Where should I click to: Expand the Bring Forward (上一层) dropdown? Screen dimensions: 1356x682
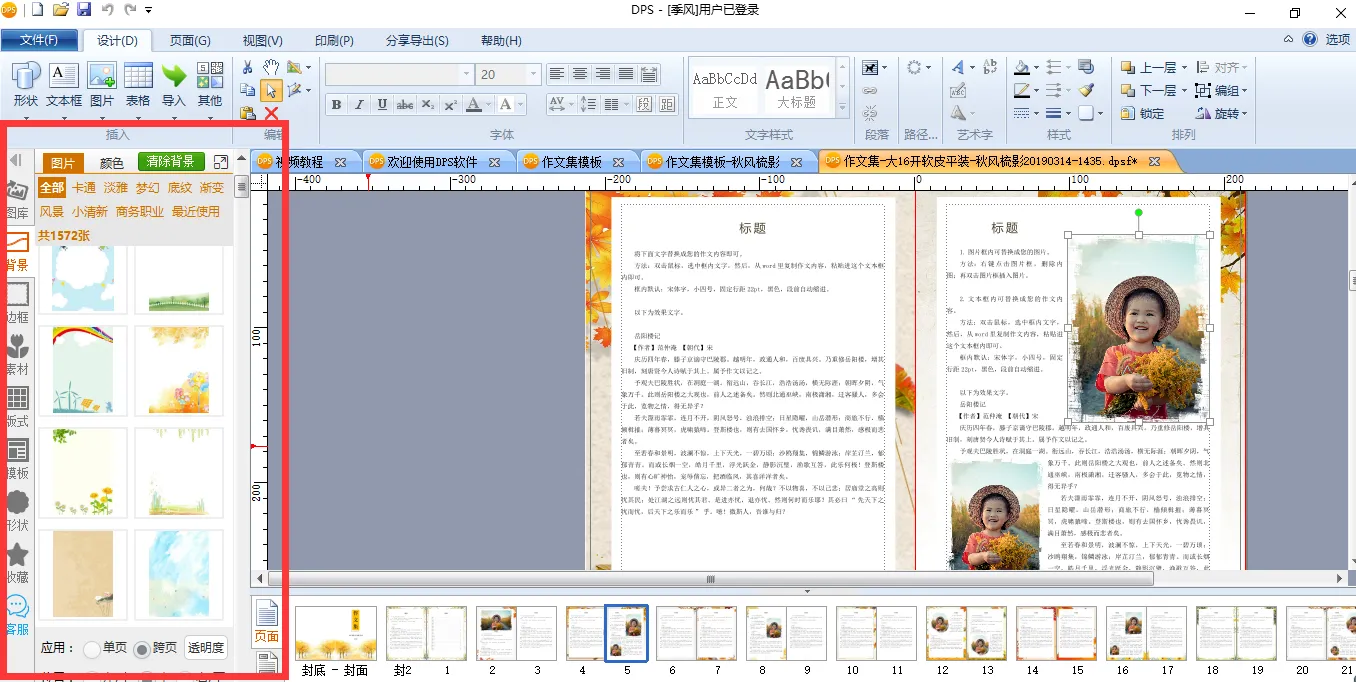tap(1187, 68)
